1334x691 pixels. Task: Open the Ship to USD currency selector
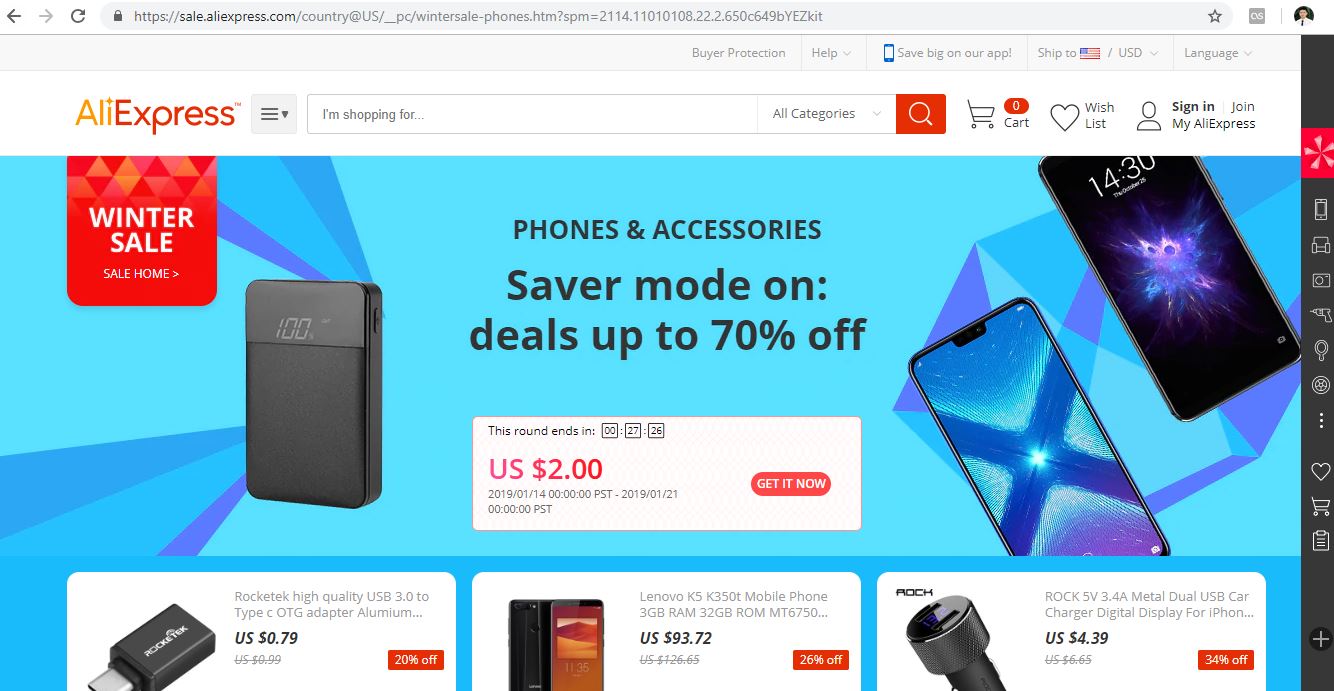click(1098, 53)
